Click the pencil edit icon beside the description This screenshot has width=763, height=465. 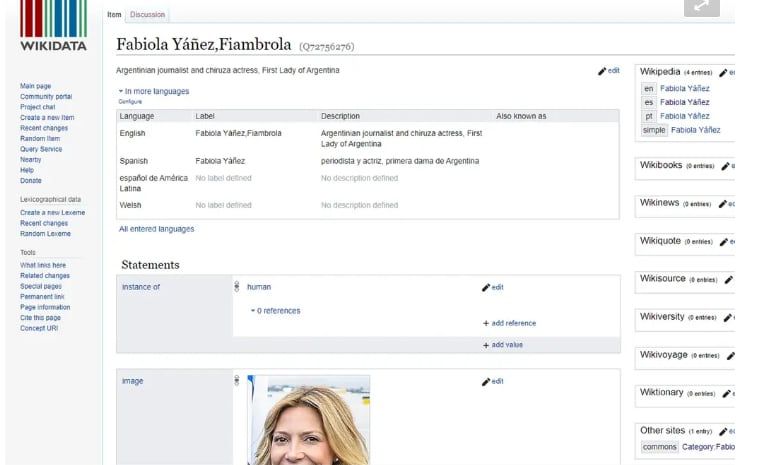point(603,71)
